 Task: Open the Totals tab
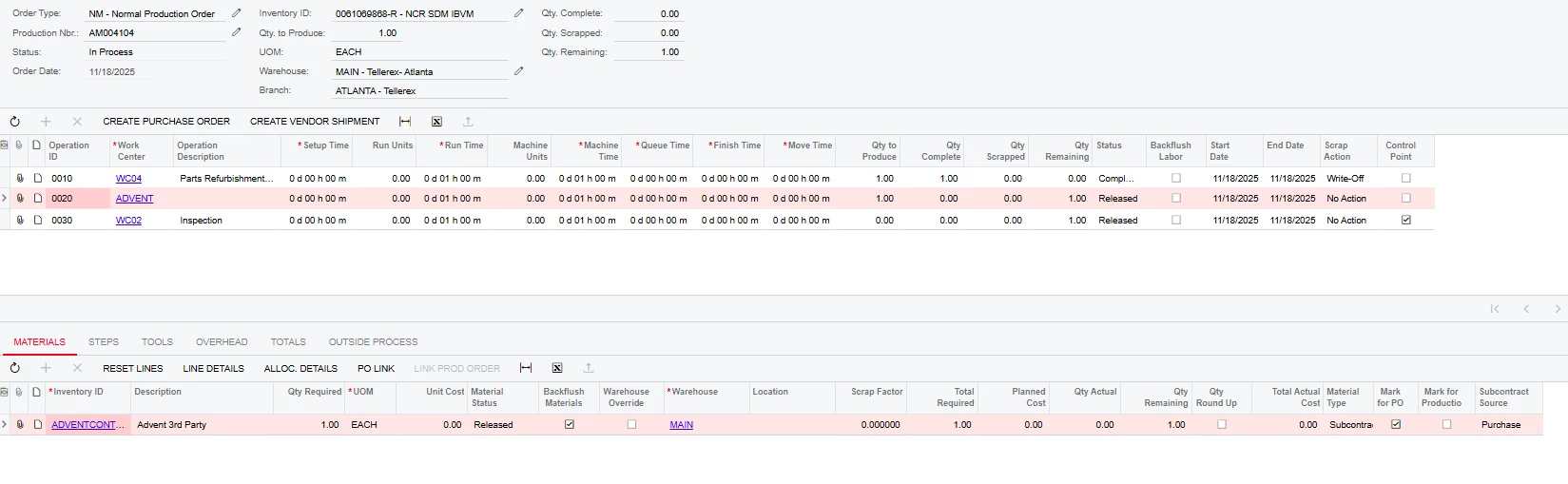(288, 342)
